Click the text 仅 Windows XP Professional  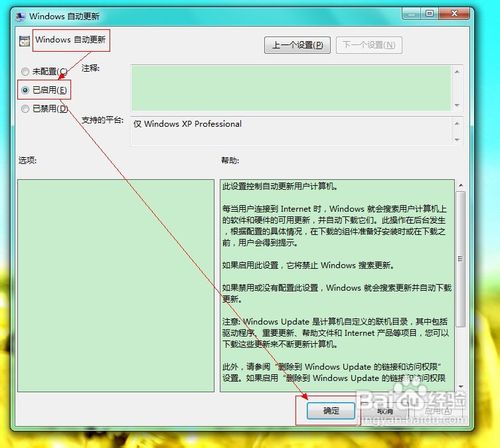(188, 124)
